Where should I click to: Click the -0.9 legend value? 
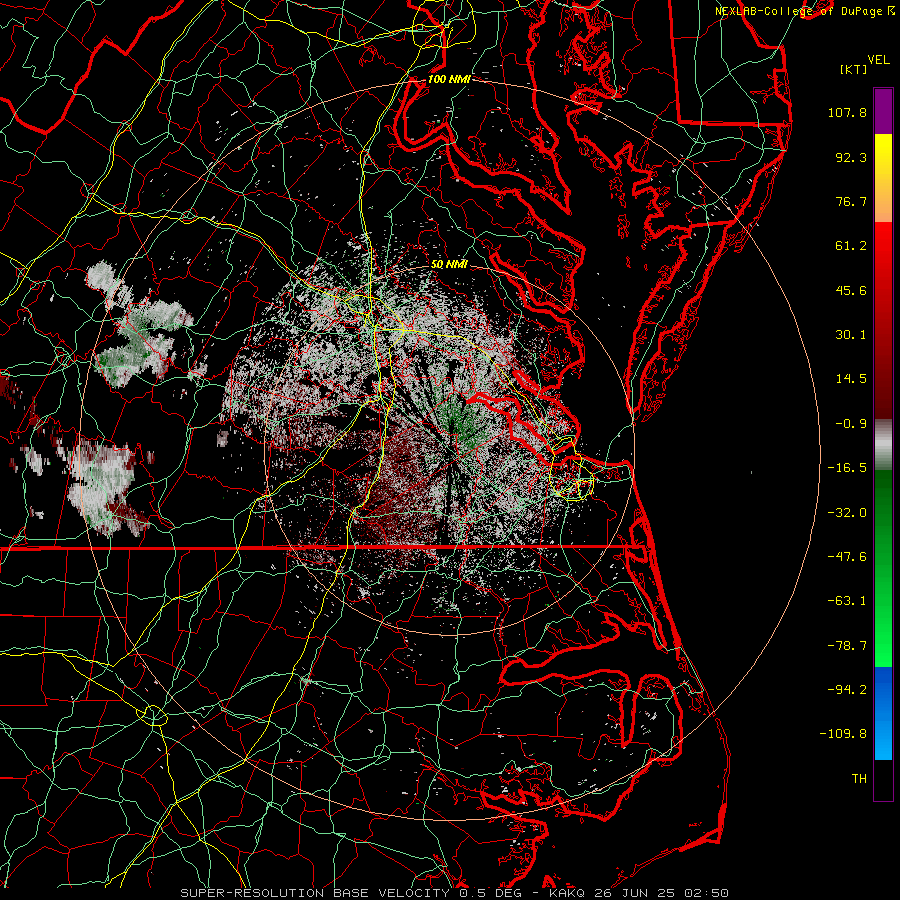851,424
